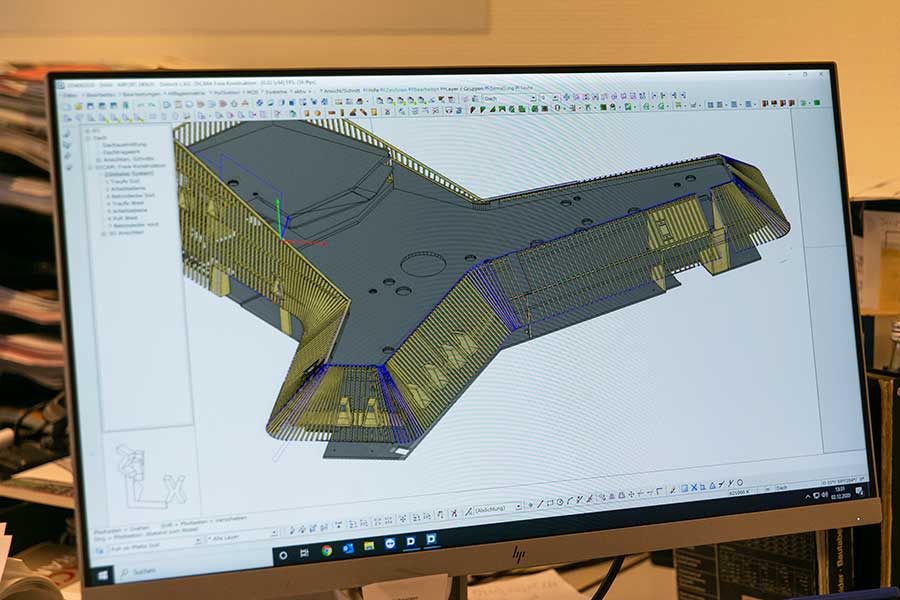Open the Bearbeitungen menu

pos(142,94)
